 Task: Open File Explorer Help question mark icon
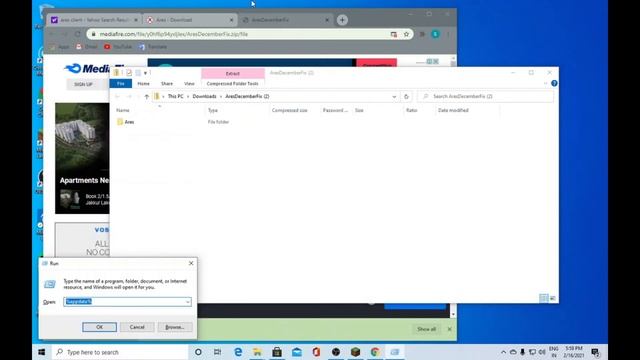tap(554, 83)
